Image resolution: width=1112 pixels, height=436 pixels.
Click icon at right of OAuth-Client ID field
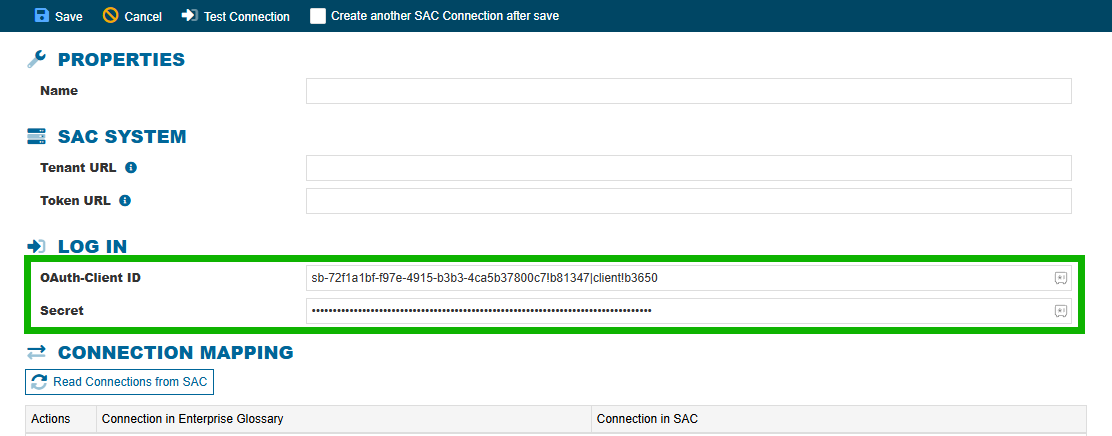pyautogui.click(x=1060, y=278)
